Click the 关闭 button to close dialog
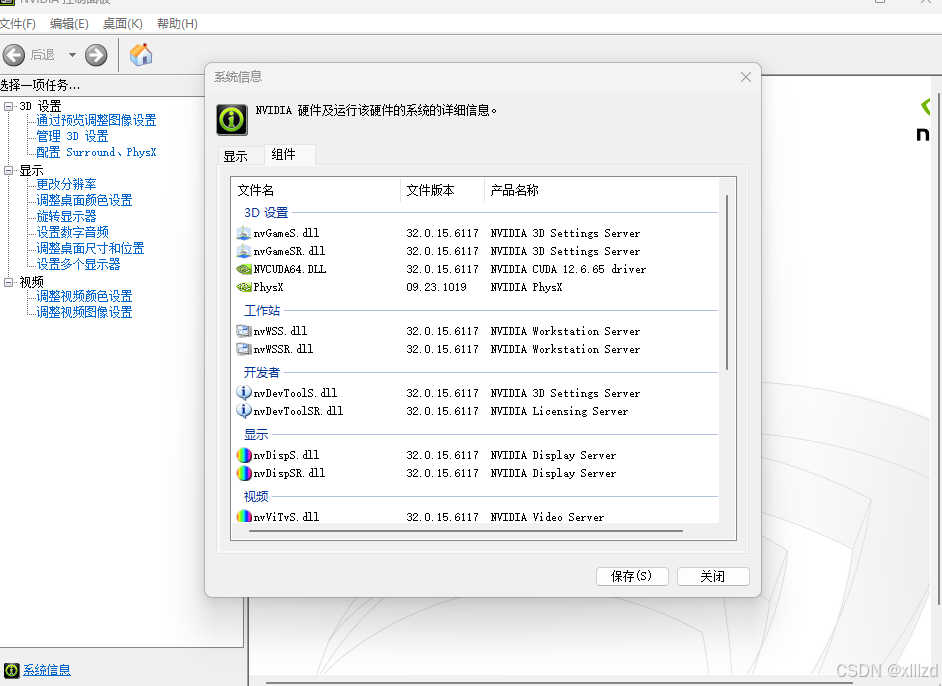The image size is (942, 686). coord(713,576)
